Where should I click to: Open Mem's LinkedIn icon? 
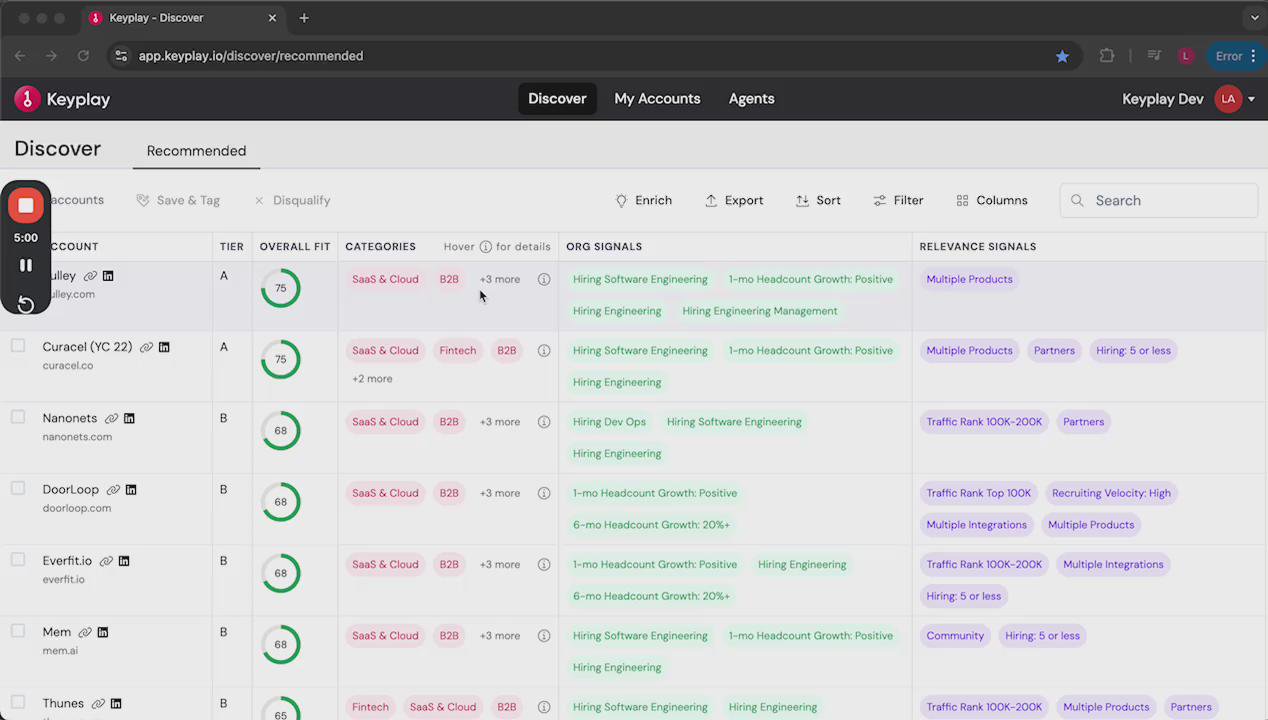pos(103,632)
